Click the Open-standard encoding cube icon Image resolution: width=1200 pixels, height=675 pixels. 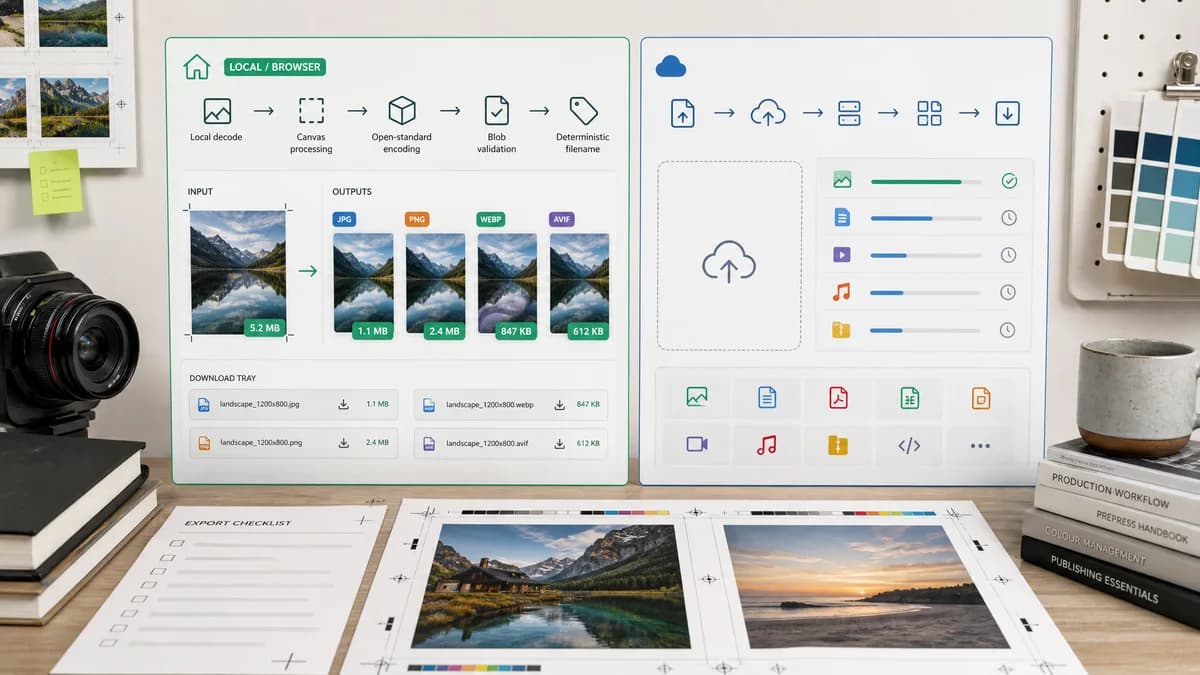pyautogui.click(x=402, y=110)
